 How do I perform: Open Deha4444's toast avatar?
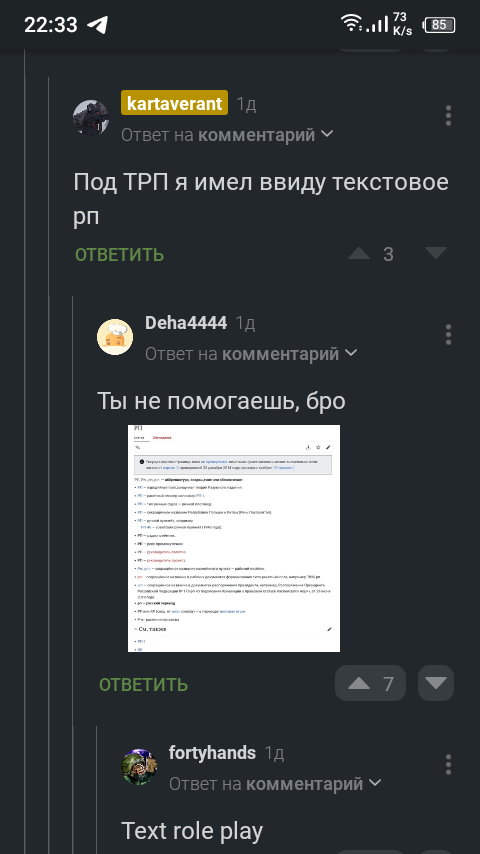tap(115, 337)
